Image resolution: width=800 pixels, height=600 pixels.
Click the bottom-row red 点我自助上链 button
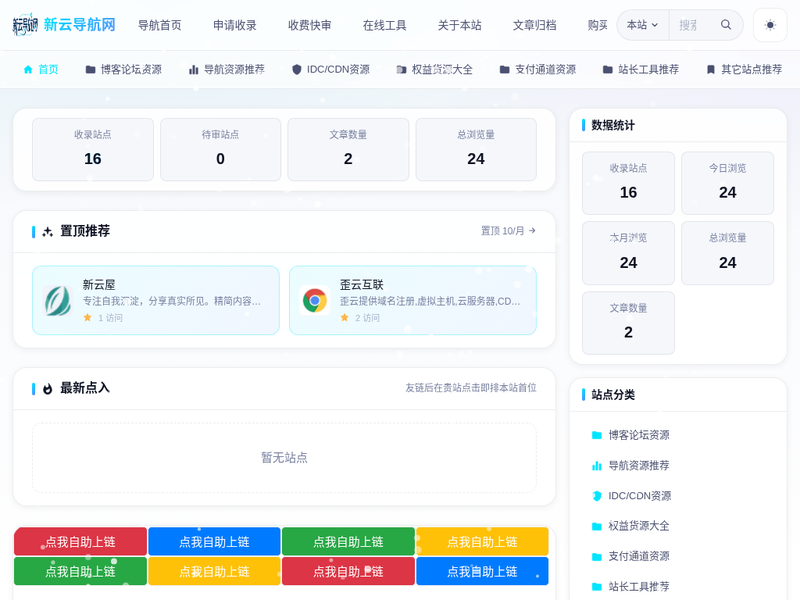tap(348, 571)
